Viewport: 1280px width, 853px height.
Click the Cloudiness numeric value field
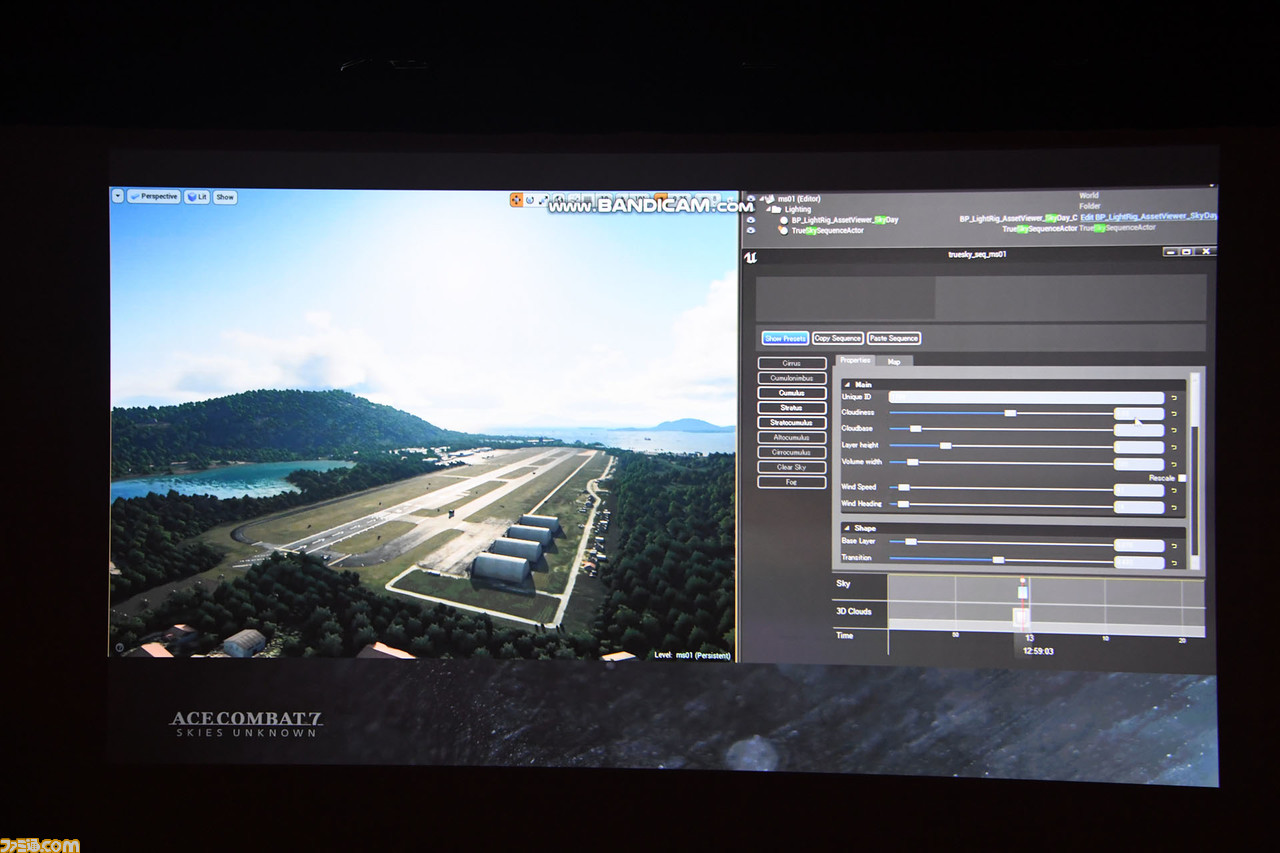pyautogui.click(x=1140, y=413)
